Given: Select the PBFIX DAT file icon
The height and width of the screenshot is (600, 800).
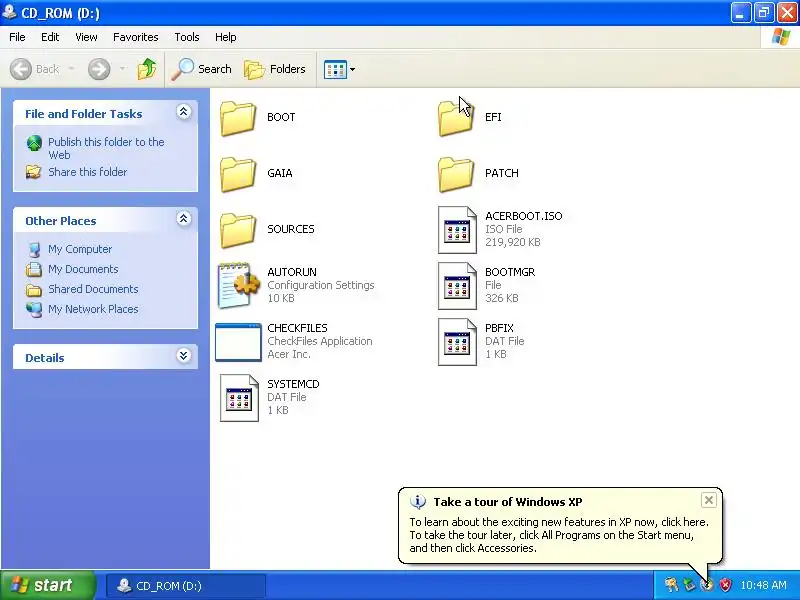Looking at the screenshot, I should [457, 342].
